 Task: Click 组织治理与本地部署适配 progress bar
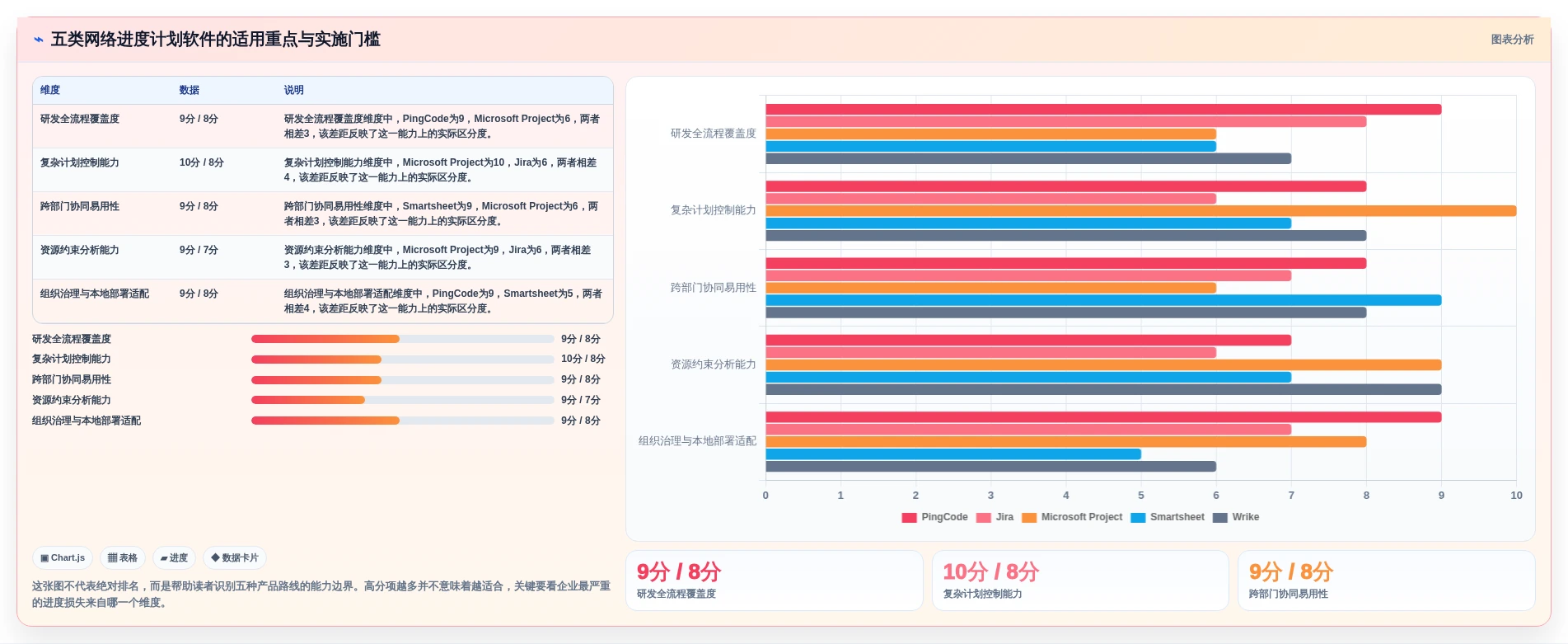coord(403,421)
